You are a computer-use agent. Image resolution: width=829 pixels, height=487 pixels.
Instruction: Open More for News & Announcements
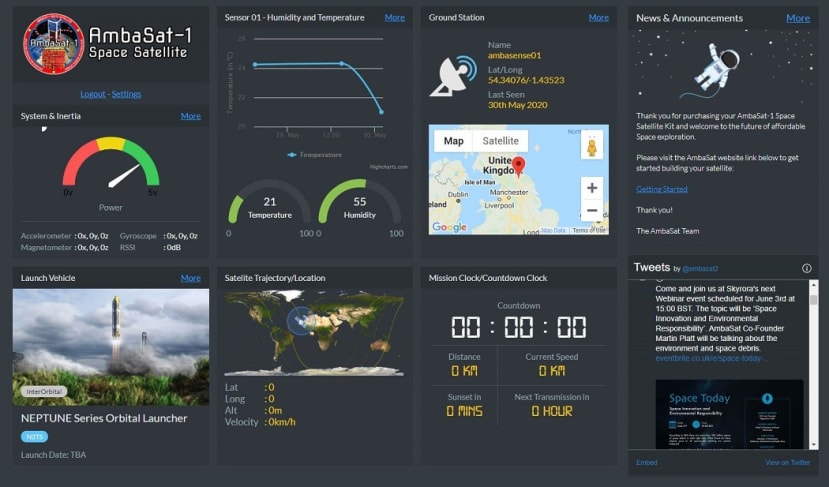pyautogui.click(x=798, y=18)
